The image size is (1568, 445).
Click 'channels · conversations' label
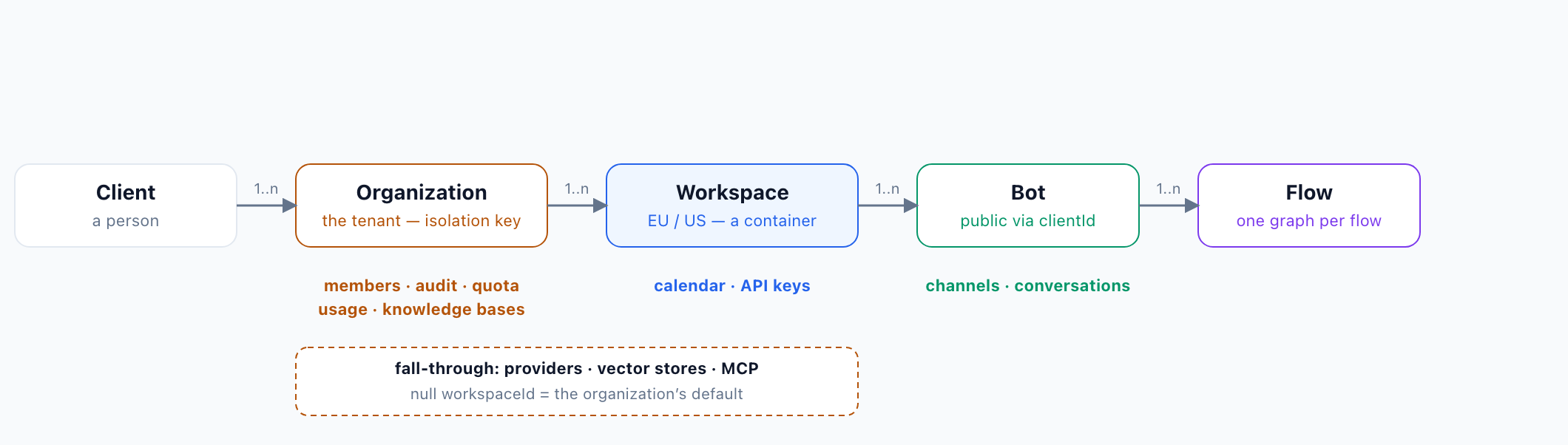pos(1028,286)
